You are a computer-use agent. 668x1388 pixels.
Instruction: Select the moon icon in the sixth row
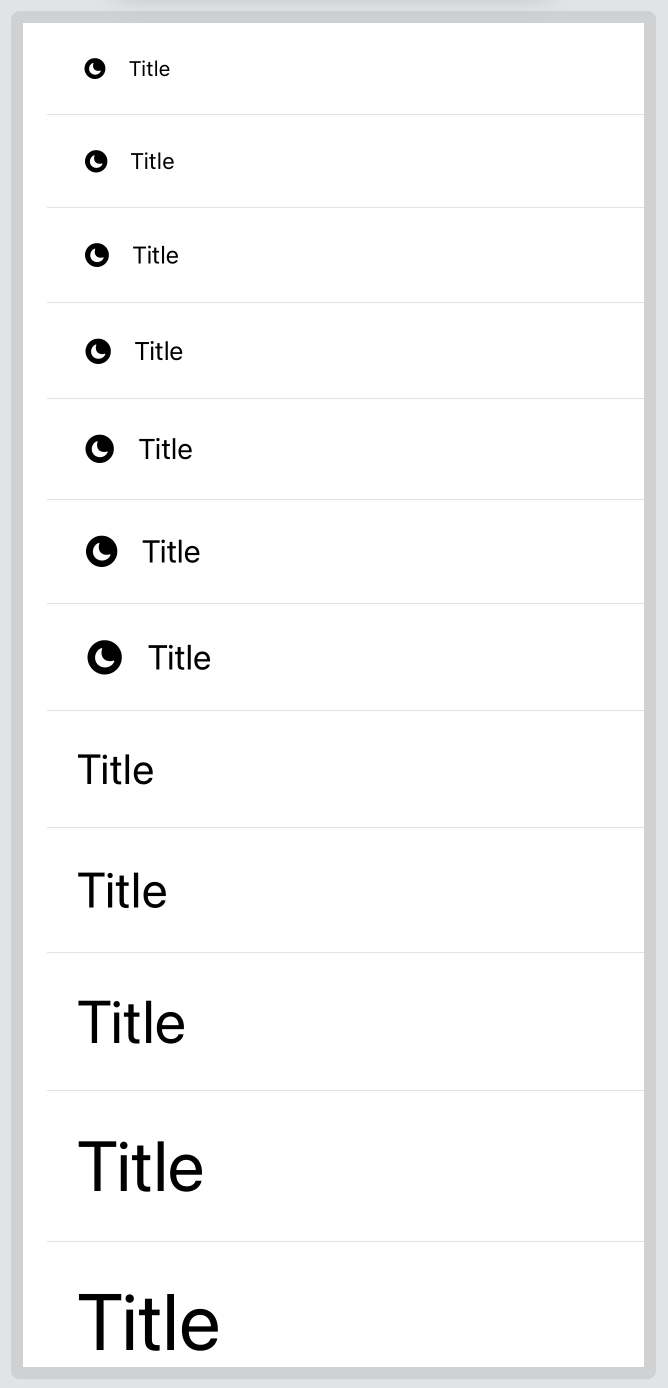[x=101, y=551]
